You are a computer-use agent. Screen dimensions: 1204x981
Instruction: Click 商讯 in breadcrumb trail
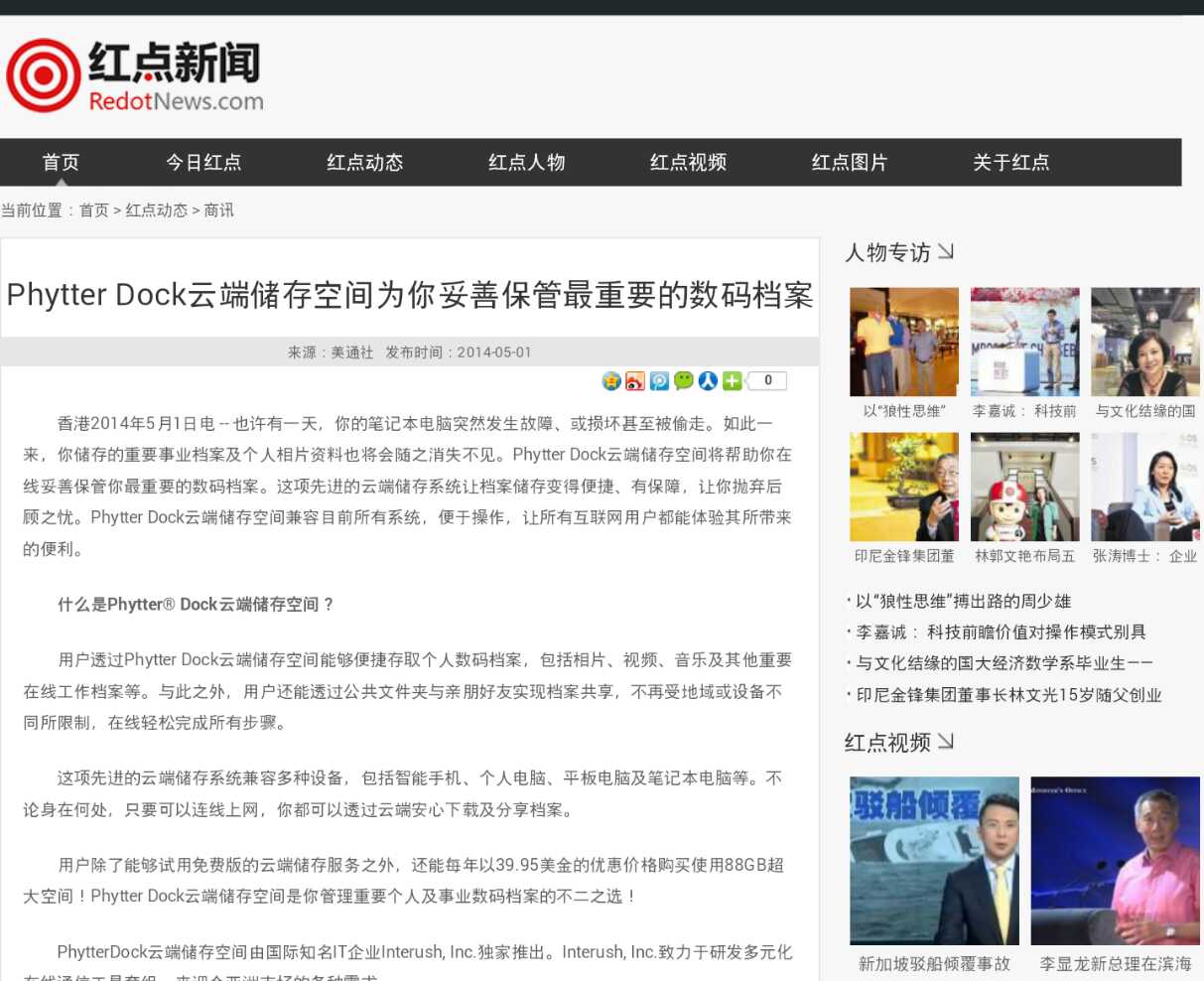click(219, 210)
